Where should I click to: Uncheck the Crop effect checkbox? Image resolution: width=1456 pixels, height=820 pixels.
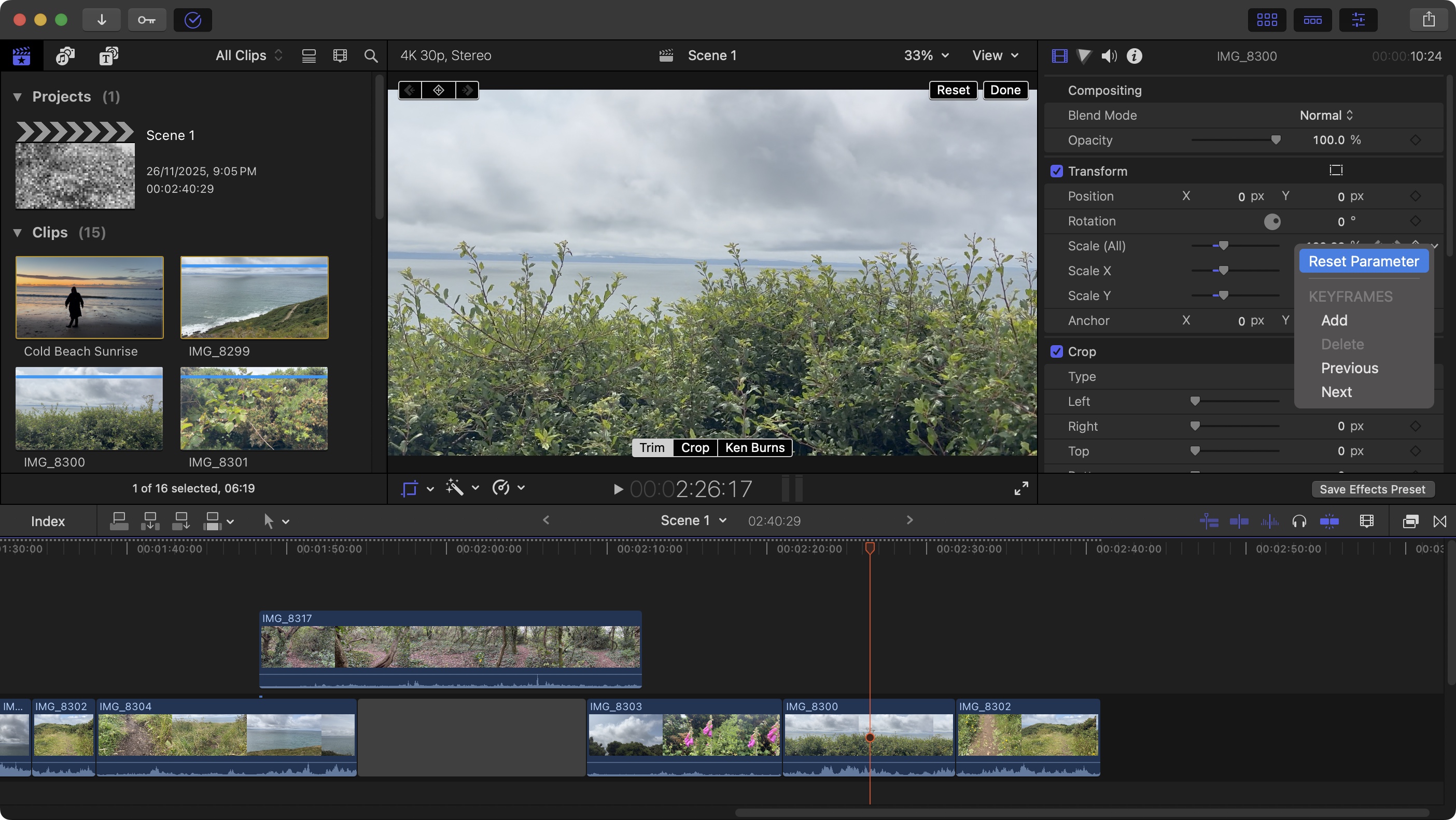point(1057,351)
